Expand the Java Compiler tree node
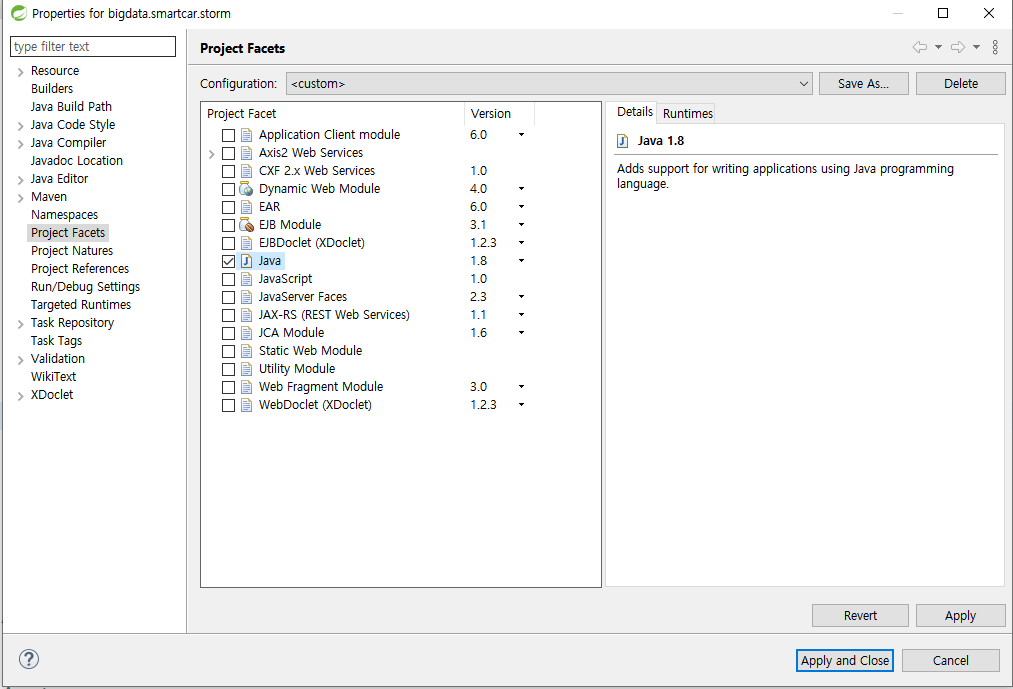1013x689 pixels. (x=21, y=143)
